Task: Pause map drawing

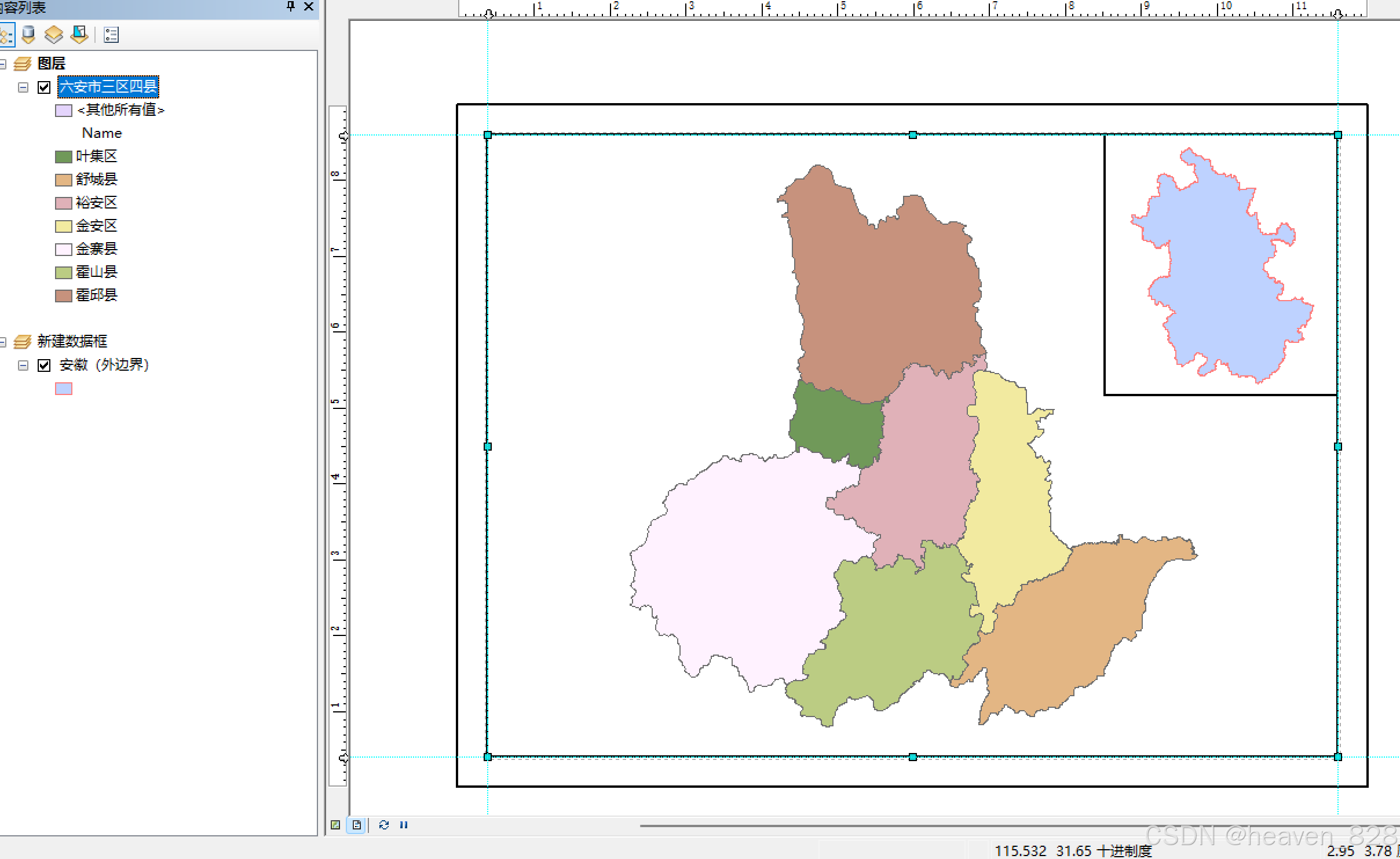Action: 404,825
